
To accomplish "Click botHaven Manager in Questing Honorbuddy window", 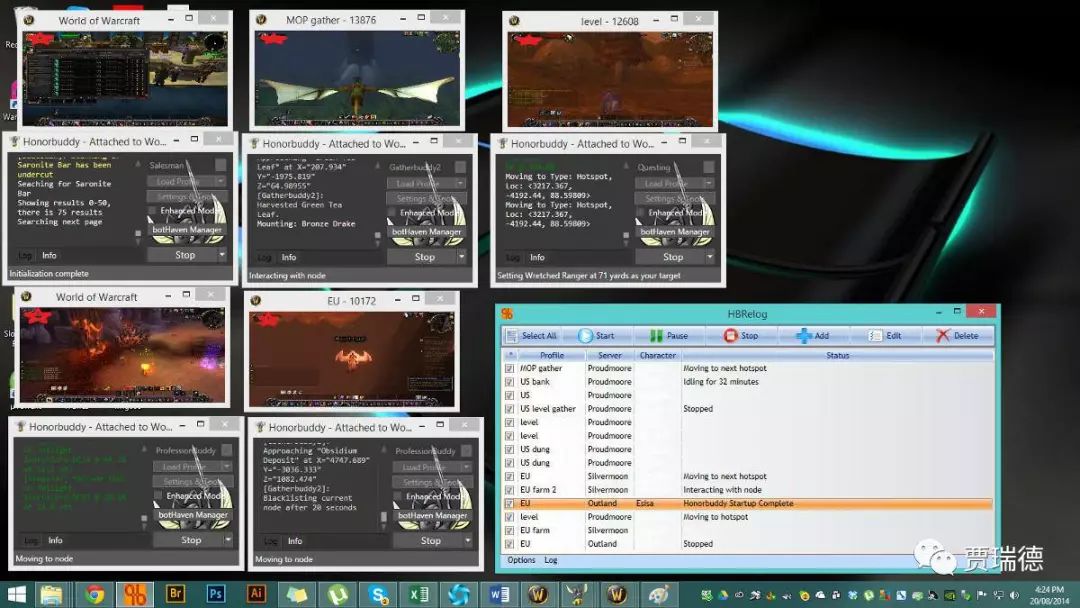I will click(674, 232).
